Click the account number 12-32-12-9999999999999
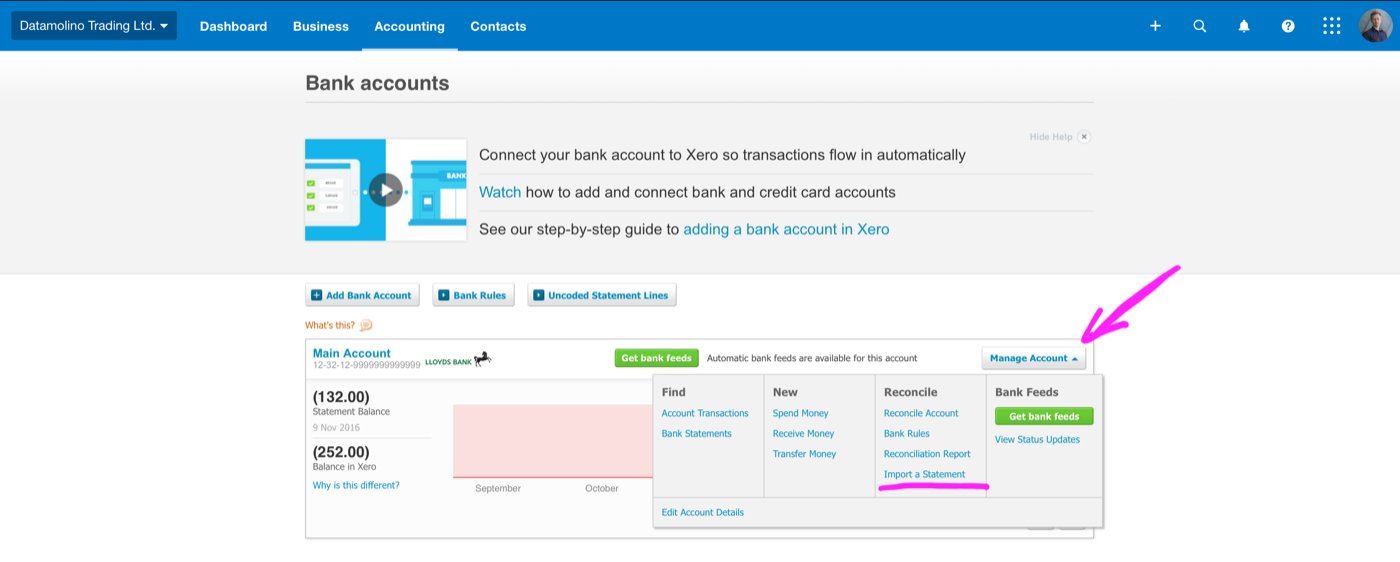This screenshot has height=562, width=1400. [367, 365]
